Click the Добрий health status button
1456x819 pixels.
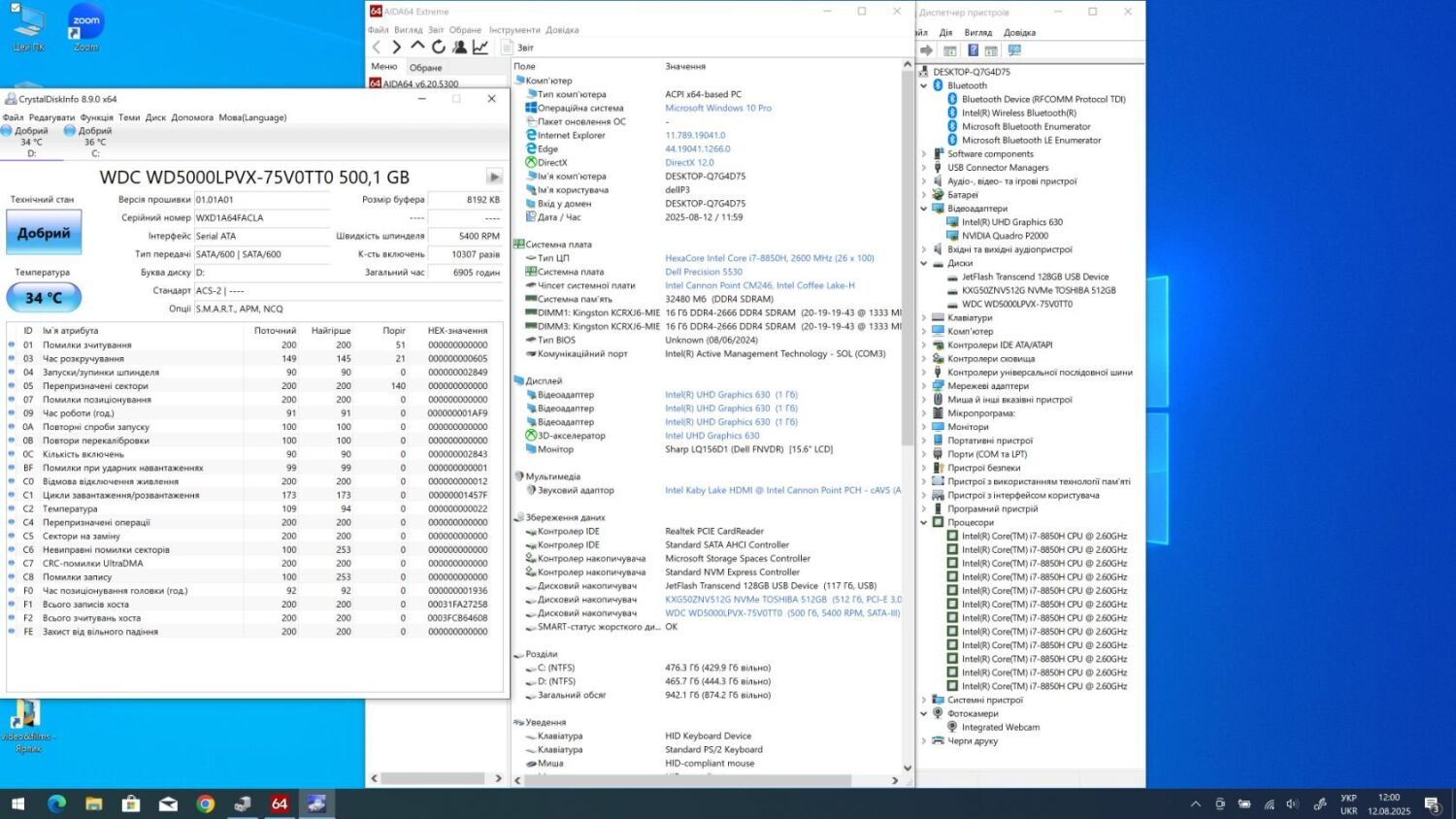pos(44,233)
